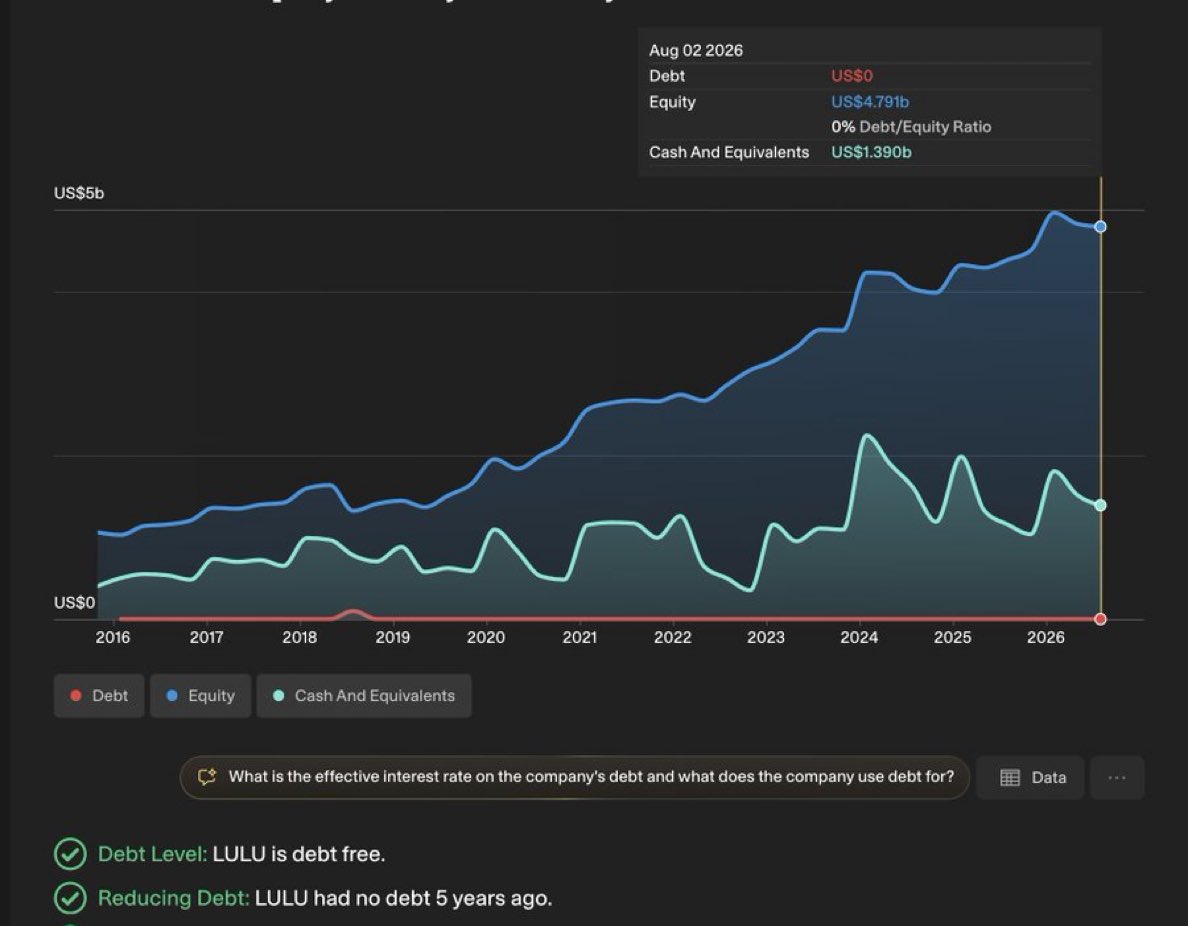Click 'LULU had no debt 5 years ago.' text
Image resolution: width=1188 pixels, height=926 pixels.
(403, 898)
